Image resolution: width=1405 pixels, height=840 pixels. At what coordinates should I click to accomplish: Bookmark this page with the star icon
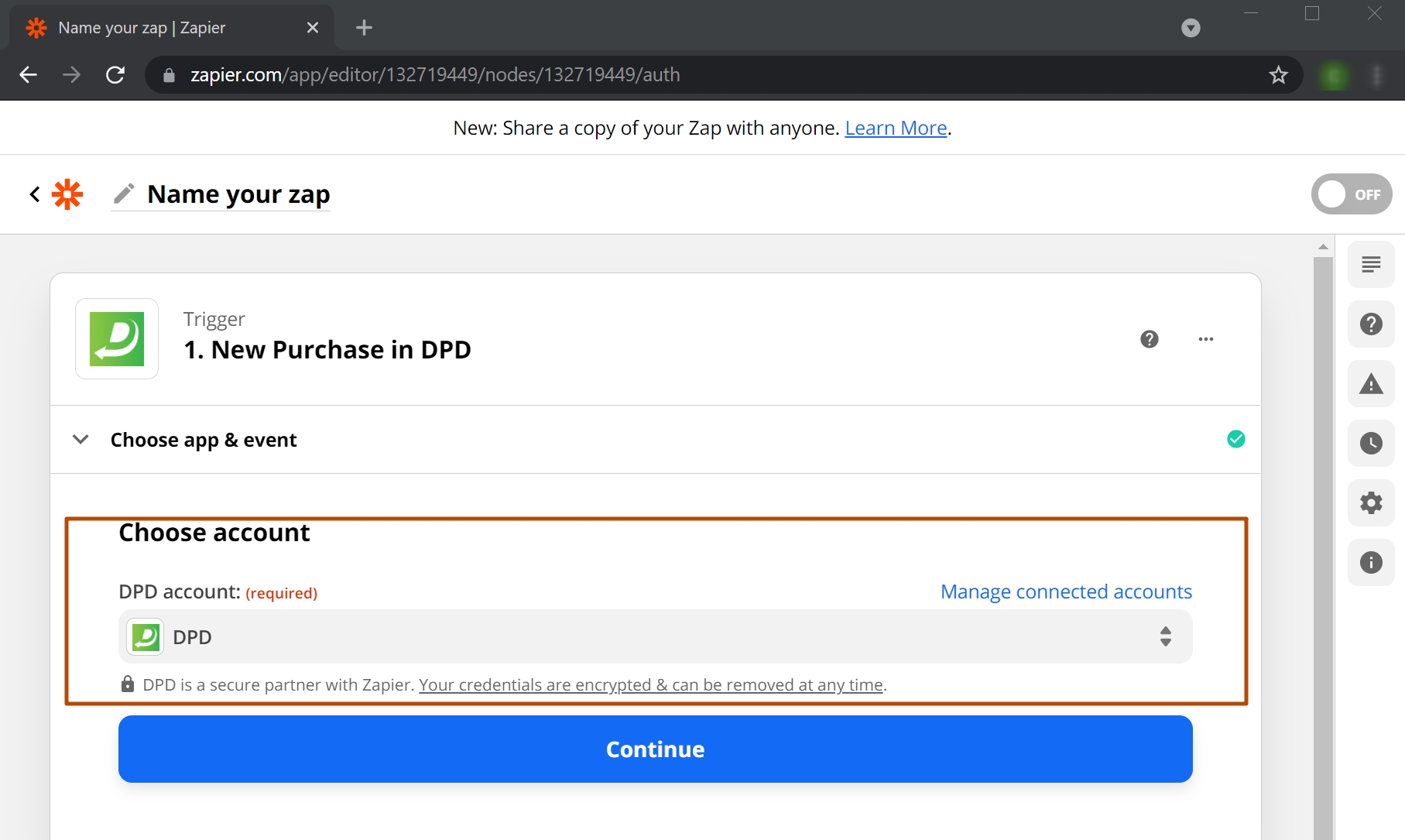(x=1278, y=75)
